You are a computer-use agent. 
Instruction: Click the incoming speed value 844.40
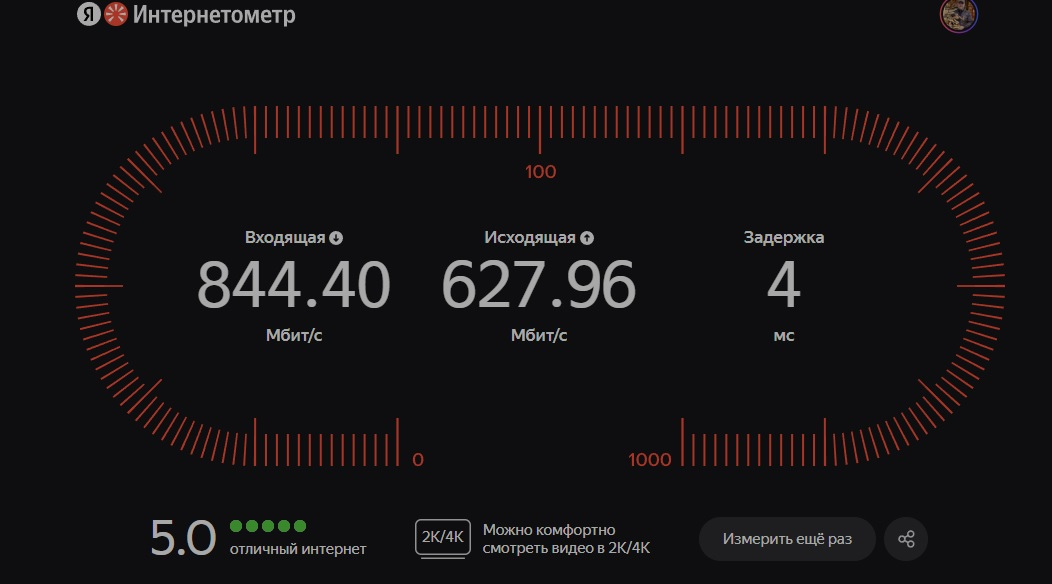pos(293,285)
